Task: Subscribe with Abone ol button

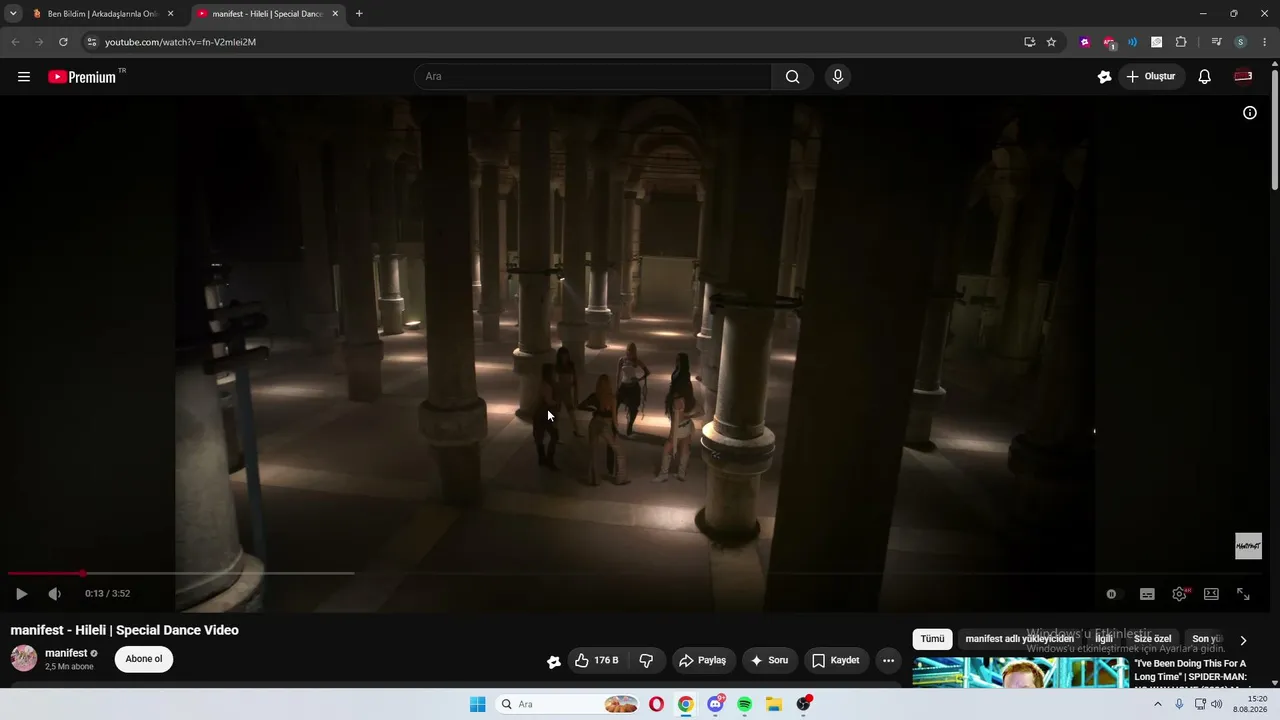Action: pos(144,659)
